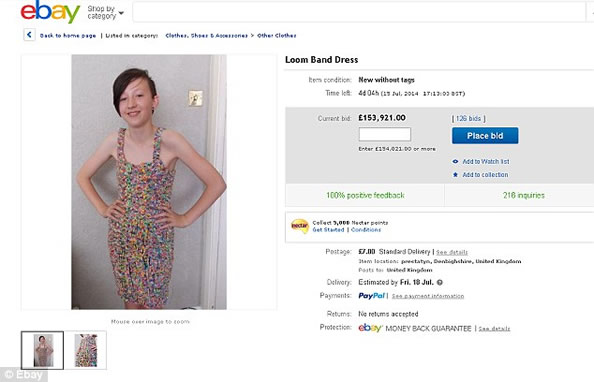The height and width of the screenshot is (382, 594).
Task: Click the Add to Watch list link
Action: tap(486, 161)
